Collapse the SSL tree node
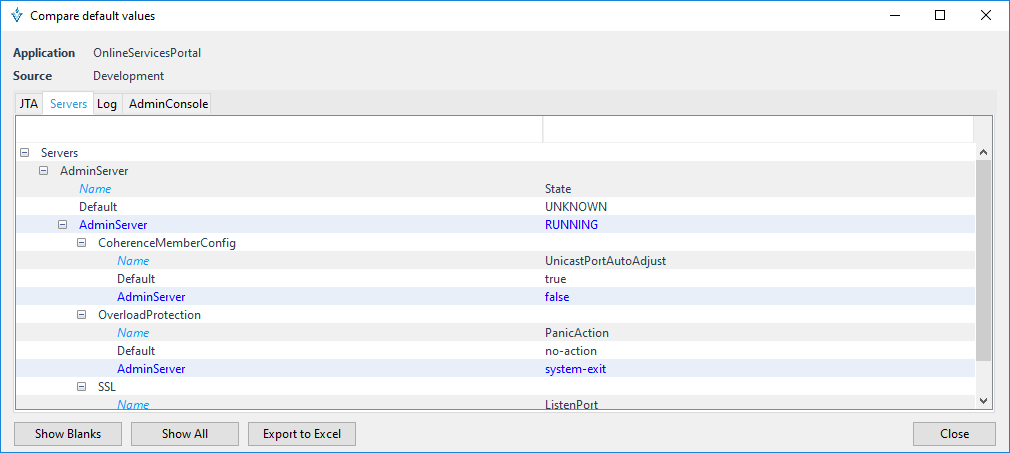1010x453 pixels. pos(82,387)
